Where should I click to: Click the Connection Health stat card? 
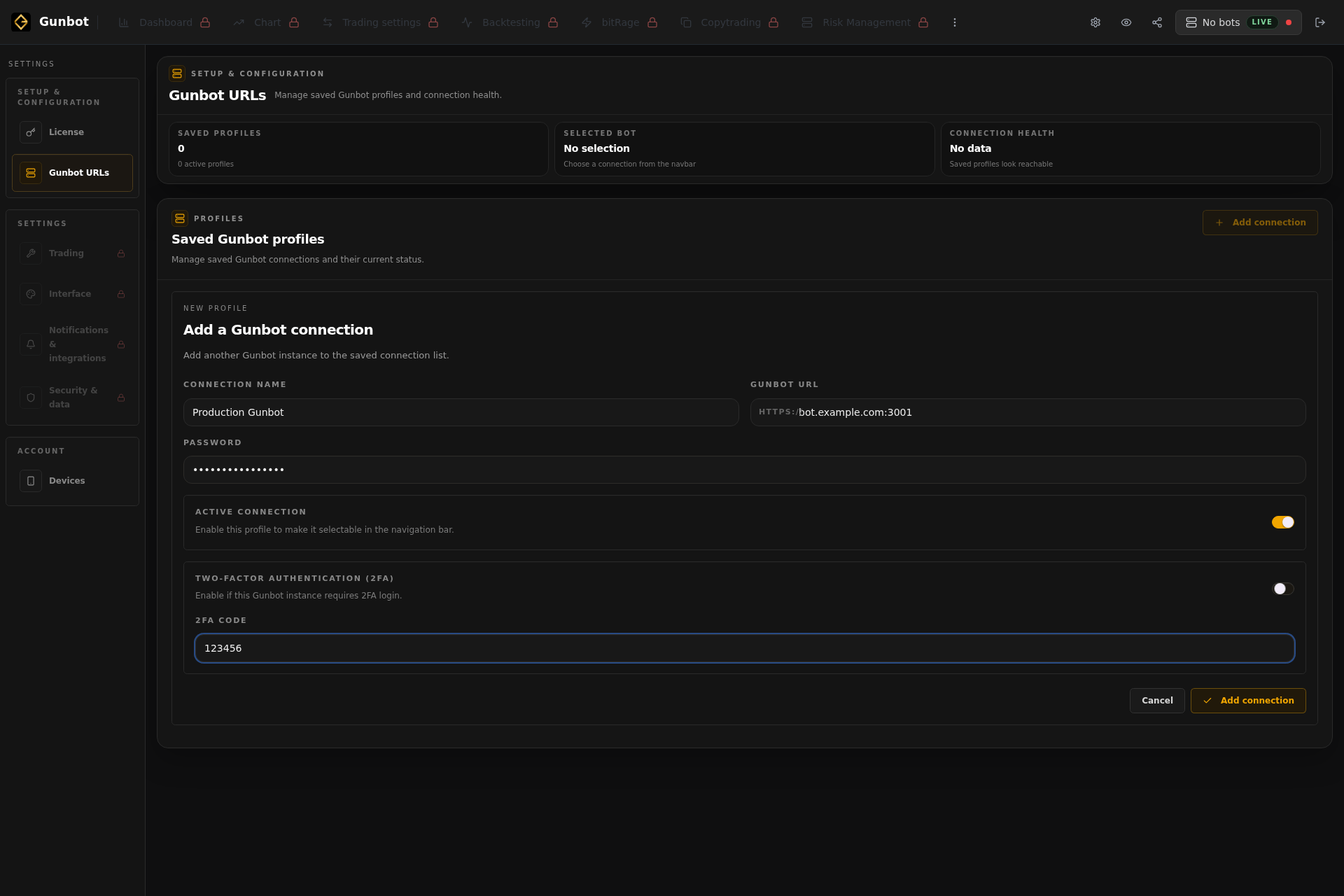coord(1130,149)
